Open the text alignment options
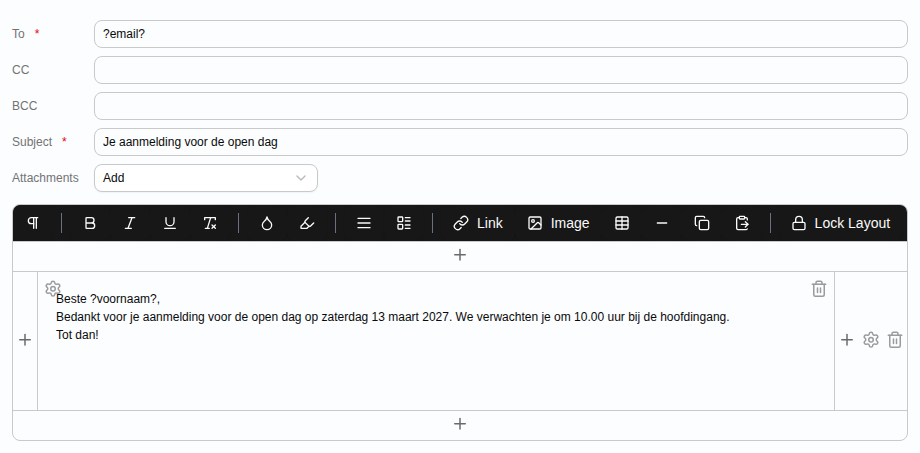The image size is (920, 453). tap(364, 223)
